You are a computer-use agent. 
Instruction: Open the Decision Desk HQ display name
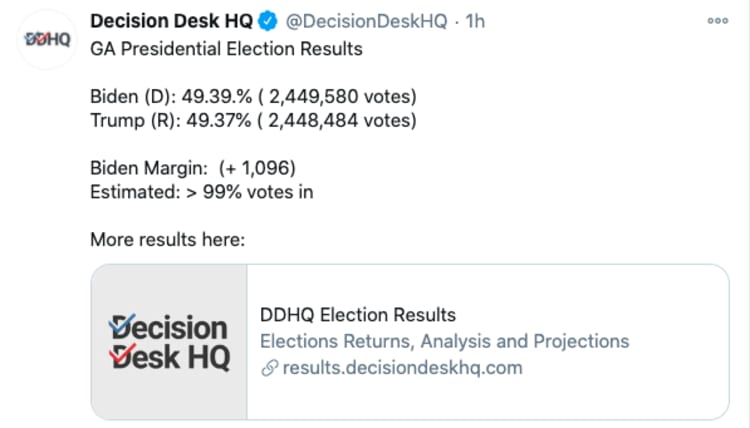point(171,21)
